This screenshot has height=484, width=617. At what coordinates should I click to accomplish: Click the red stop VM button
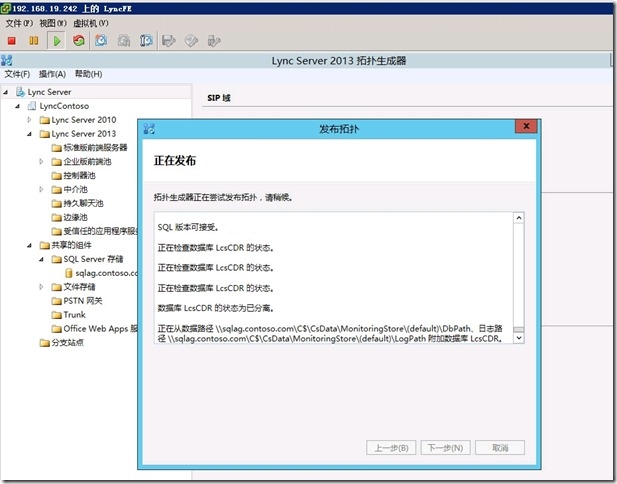click(x=12, y=41)
